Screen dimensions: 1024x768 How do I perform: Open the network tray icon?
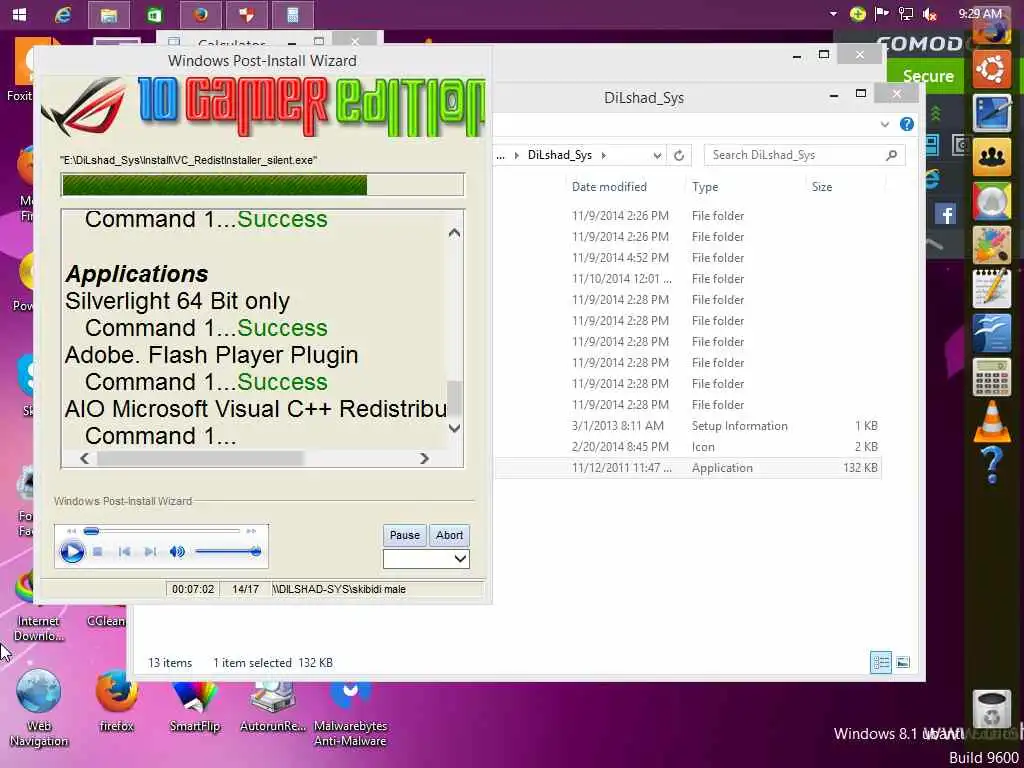(906, 14)
